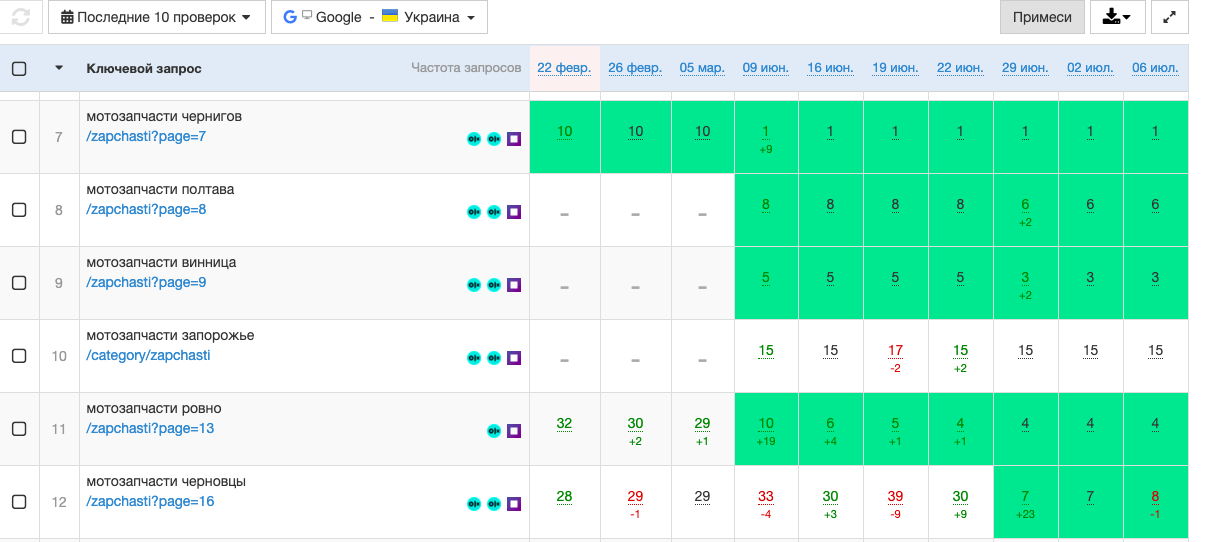The height and width of the screenshot is (542, 1207).
Task: Open the Последние 10 проверок dropdown
Action: [156, 17]
